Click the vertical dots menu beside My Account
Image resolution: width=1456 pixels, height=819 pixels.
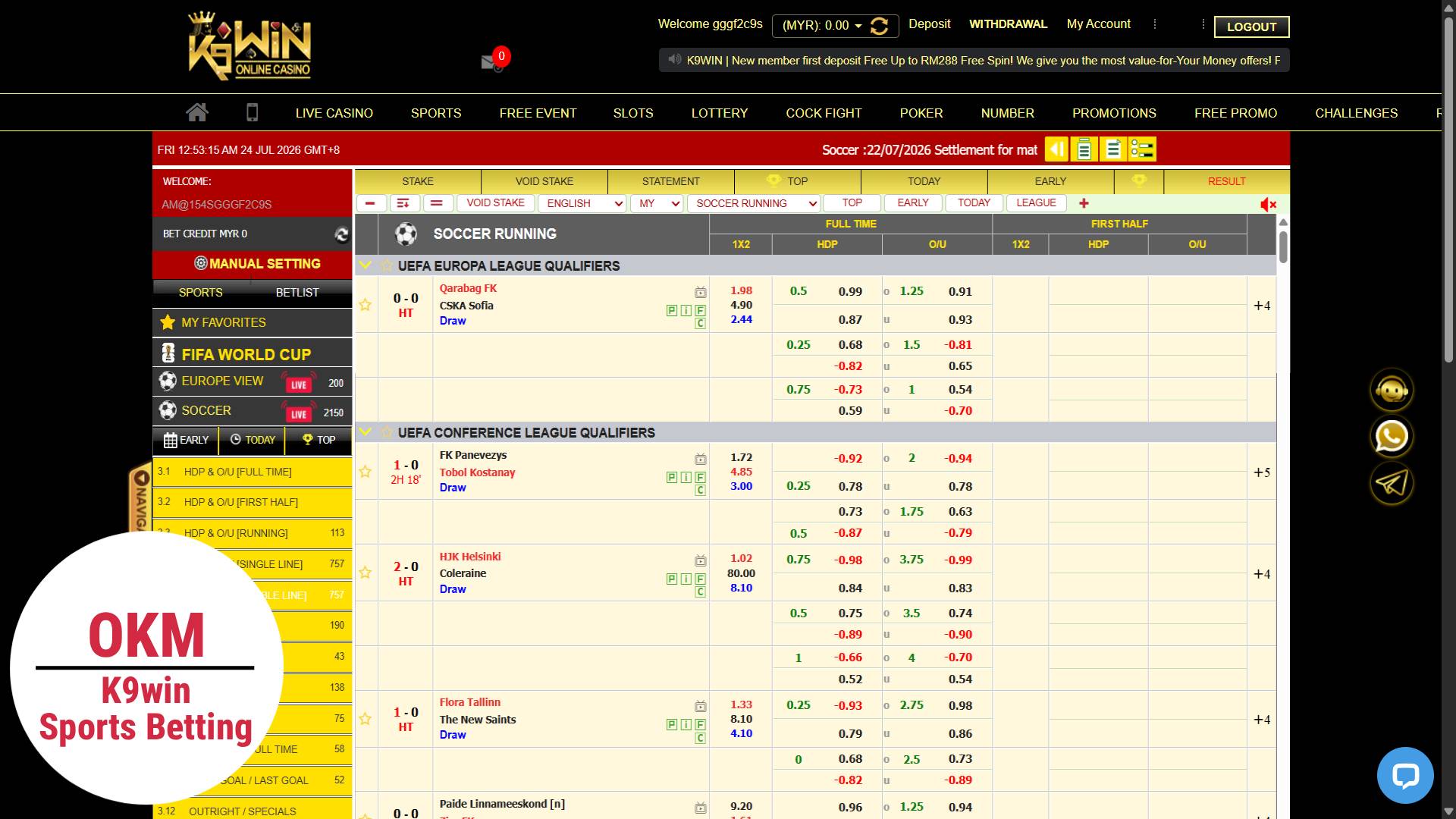(1155, 24)
